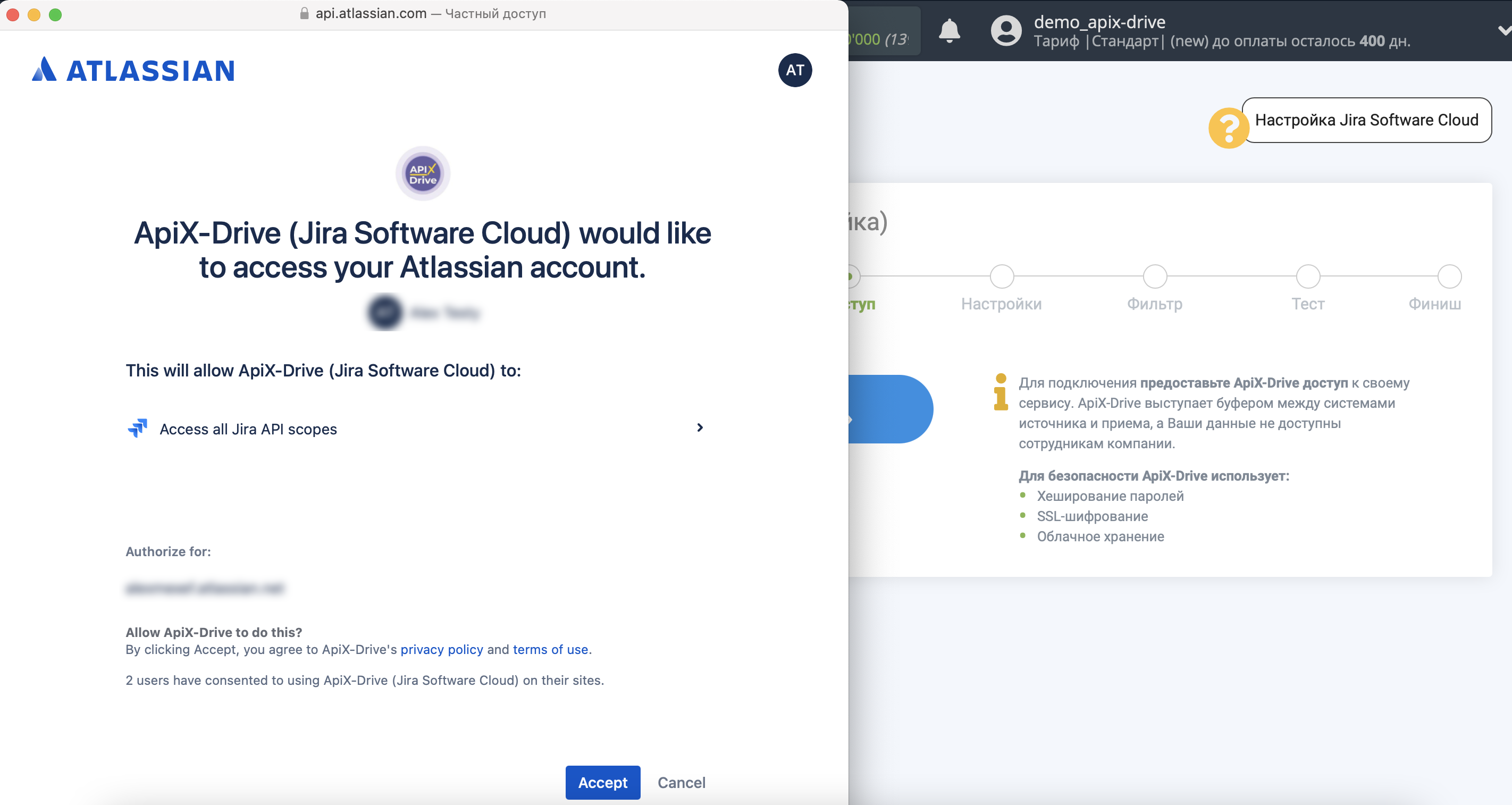Viewport: 1512px width, 805px height.
Task: Accept the ApiX-Drive authorization request
Action: click(603, 782)
